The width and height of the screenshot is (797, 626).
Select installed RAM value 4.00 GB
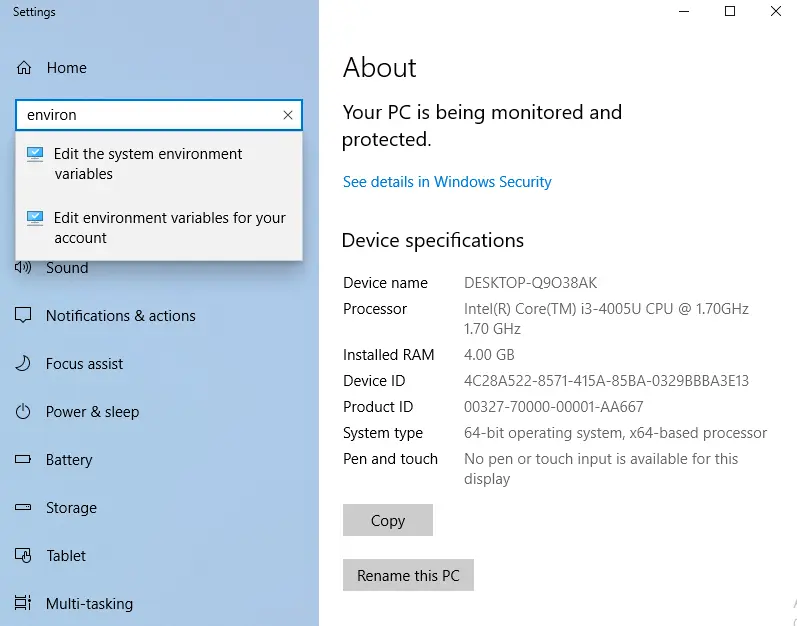coord(489,355)
